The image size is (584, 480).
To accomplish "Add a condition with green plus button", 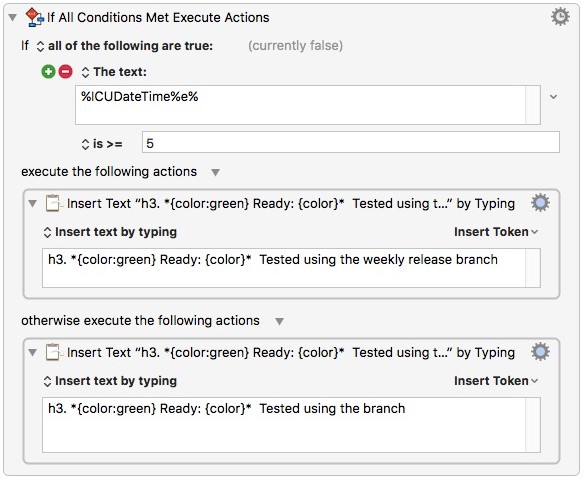I will (x=48, y=71).
